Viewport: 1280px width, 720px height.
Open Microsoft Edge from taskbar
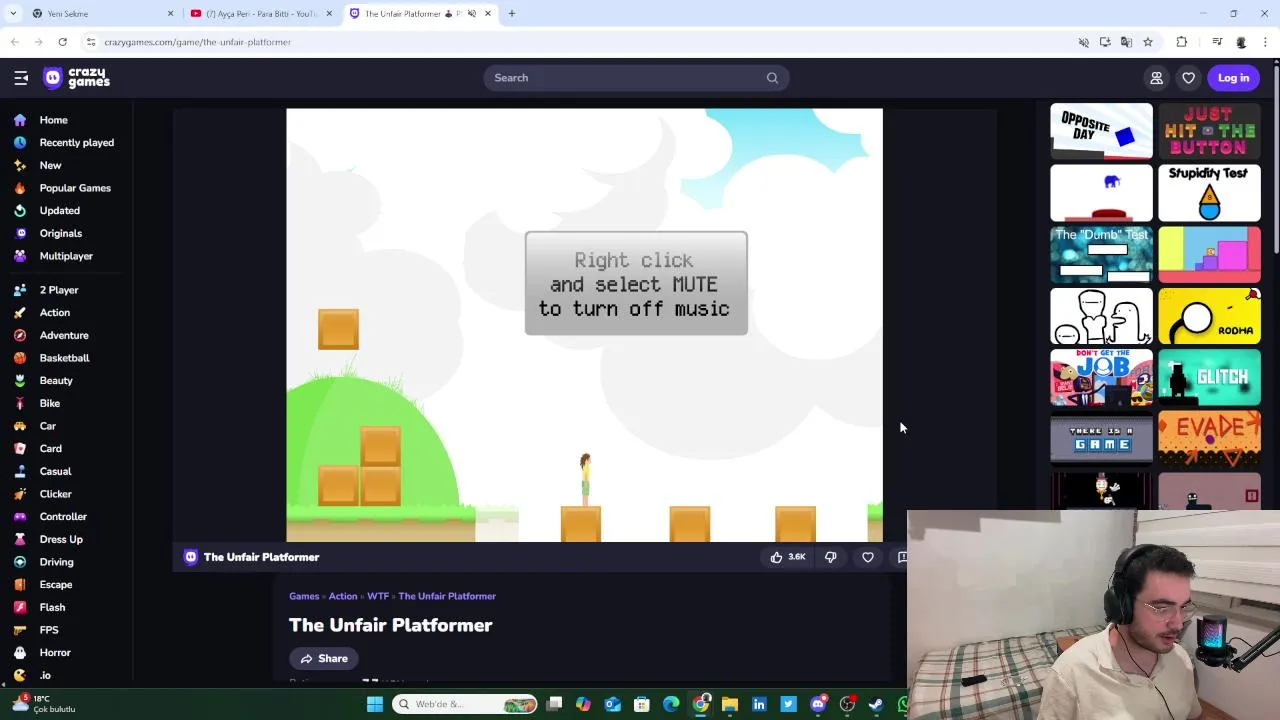[x=671, y=704]
